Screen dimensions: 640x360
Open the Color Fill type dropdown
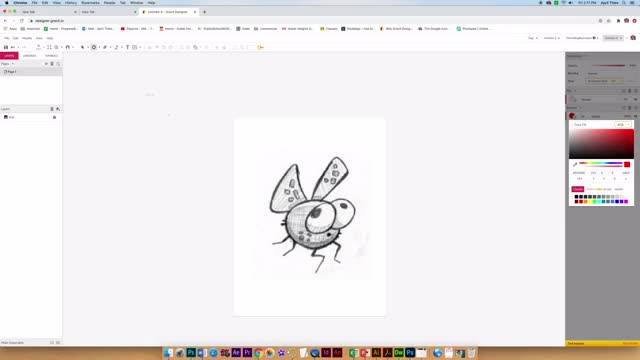(591, 124)
